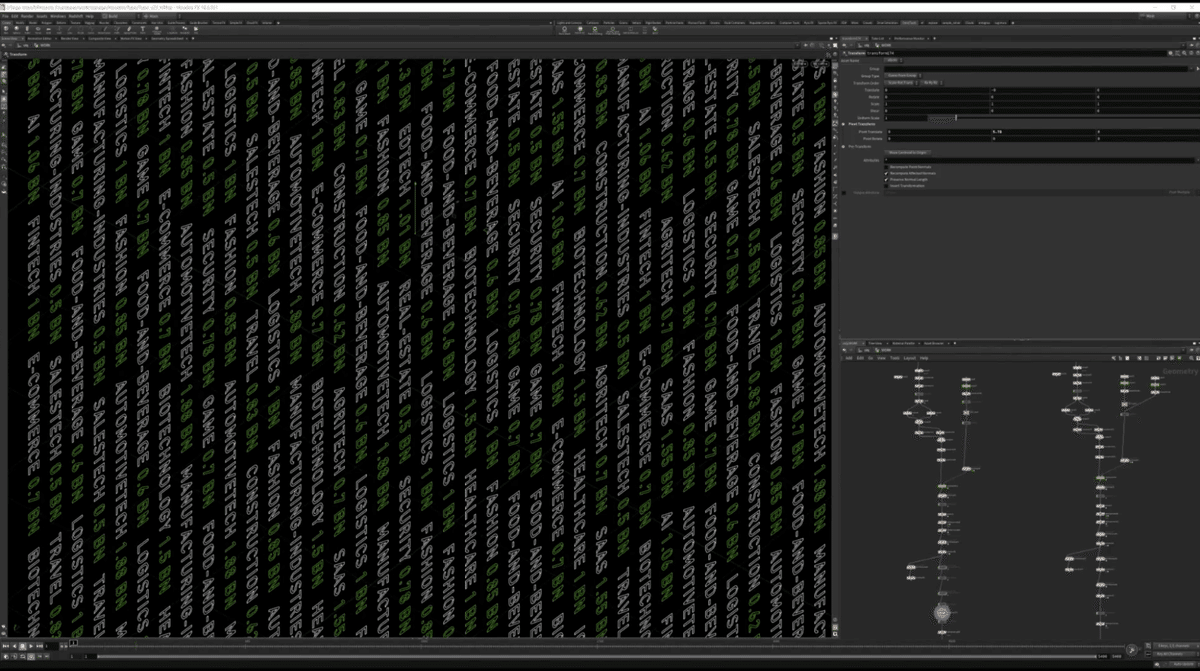Switch to the Modify shelf tab

point(20,23)
